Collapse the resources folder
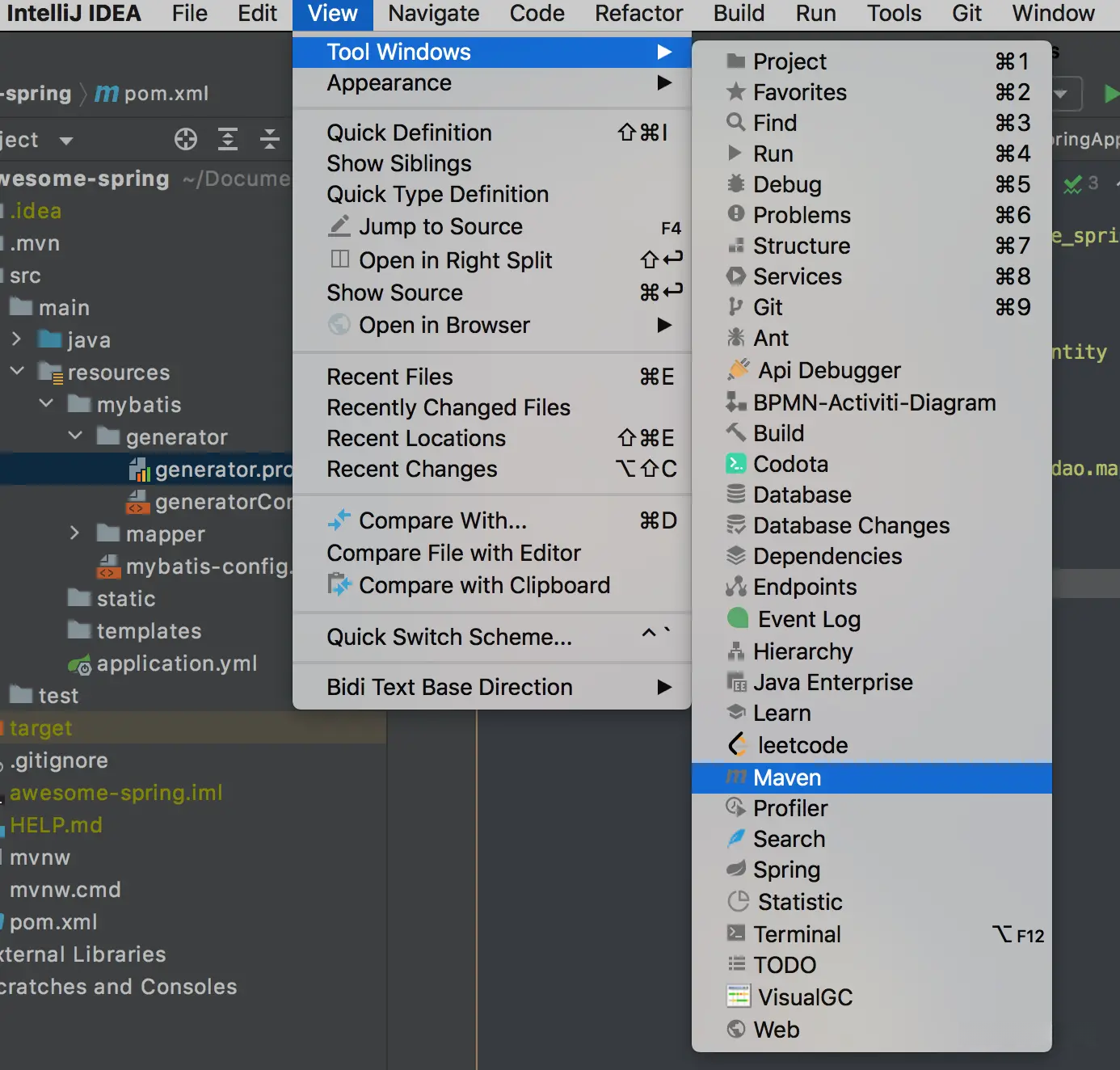Viewport: 1120px width, 1070px height. click(x=17, y=372)
